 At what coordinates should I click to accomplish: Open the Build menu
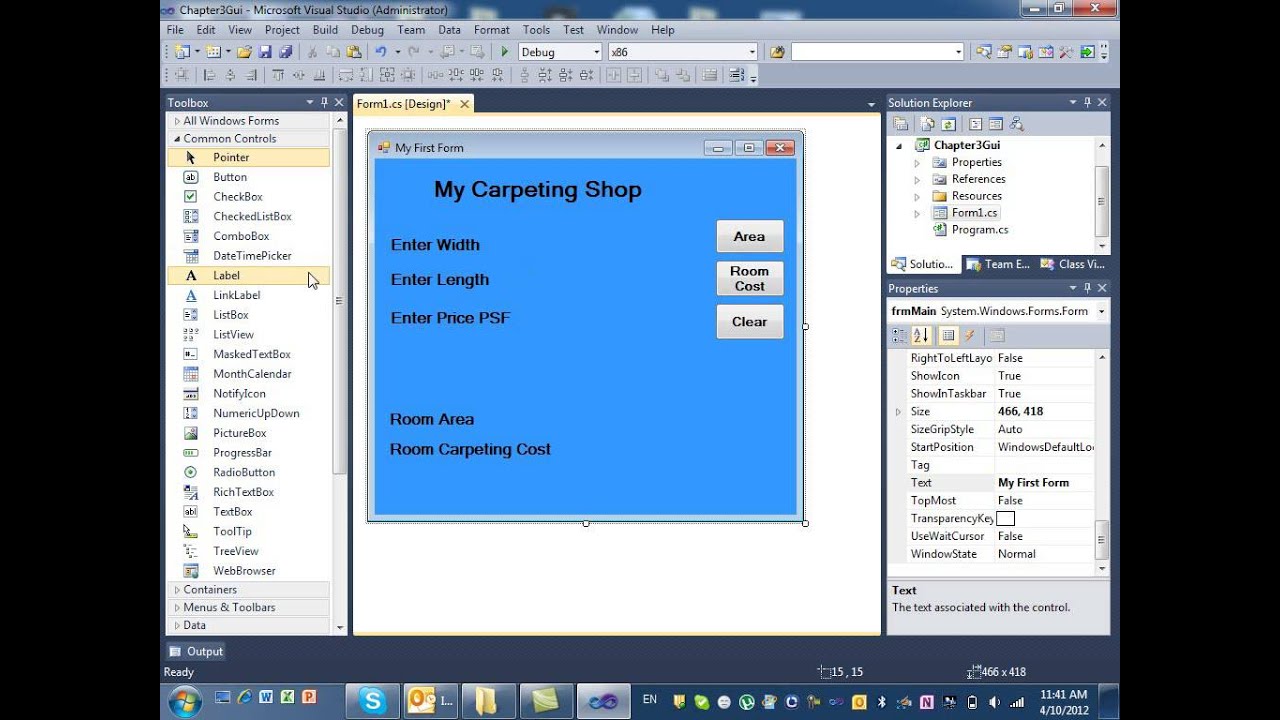point(325,30)
